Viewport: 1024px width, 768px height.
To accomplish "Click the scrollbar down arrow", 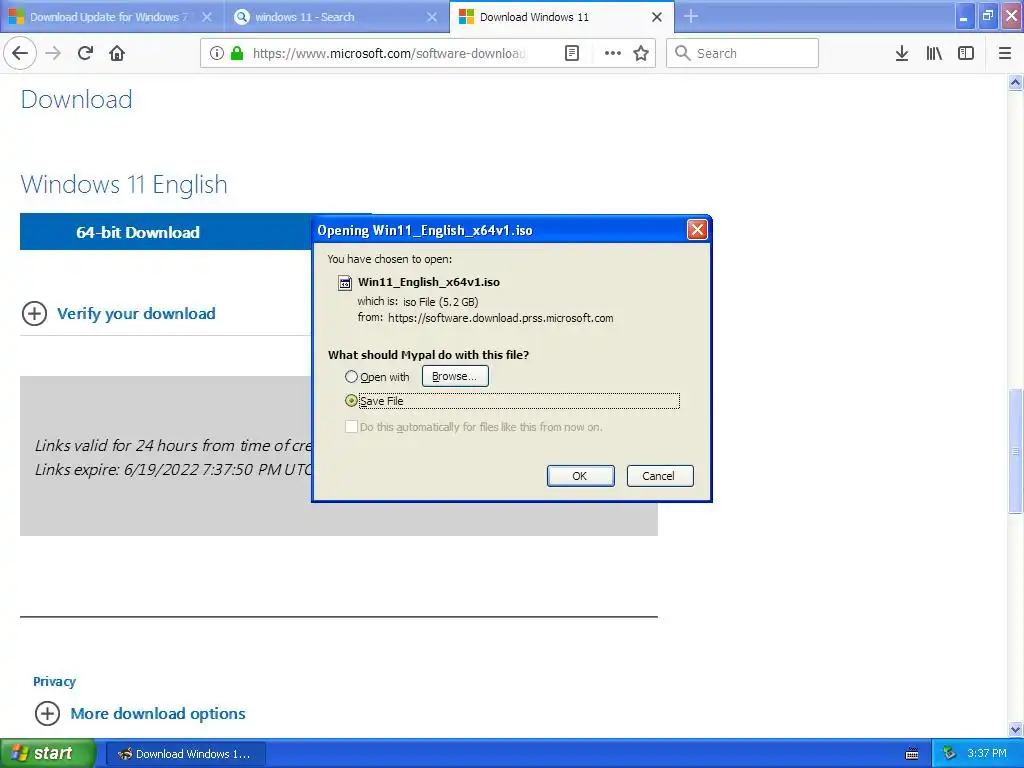I will click(1016, 729).
